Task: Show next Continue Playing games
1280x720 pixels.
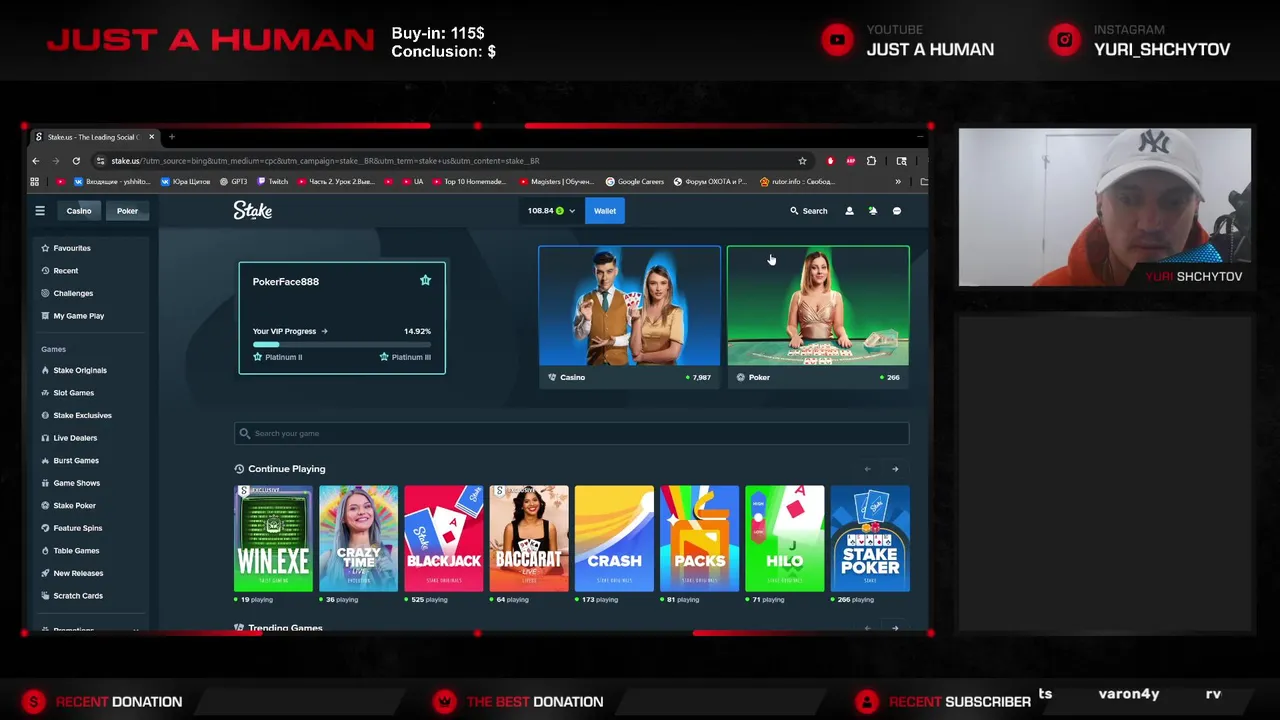Action: pos(895,469)
